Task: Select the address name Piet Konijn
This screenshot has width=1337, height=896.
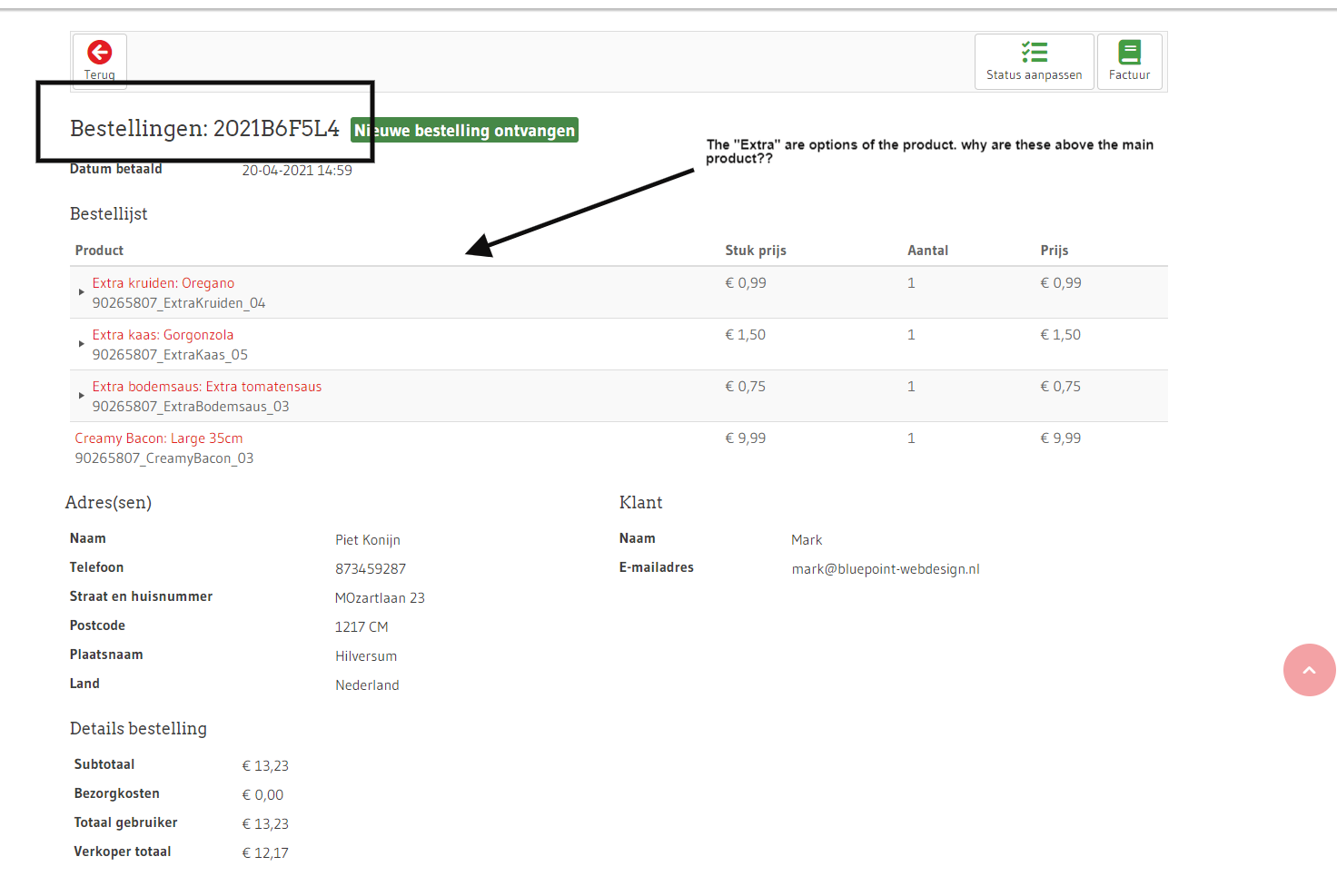Action: click(x=368, y=540)
